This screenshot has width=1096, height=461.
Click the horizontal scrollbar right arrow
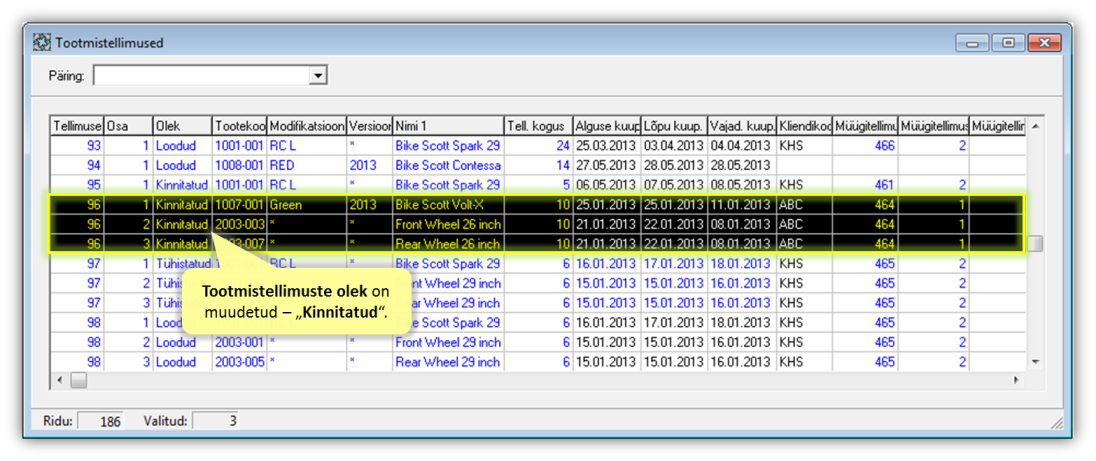click(1017, 380)
